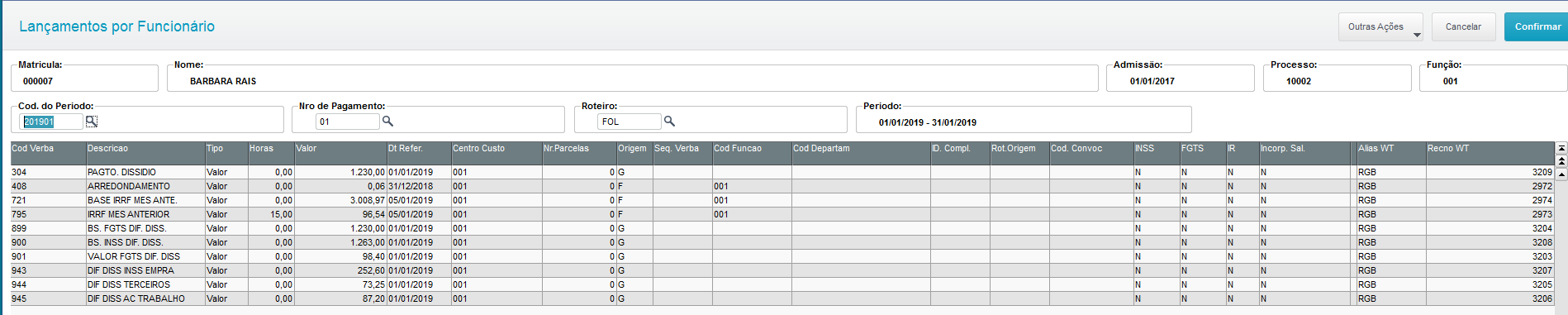This screenshot has height=315, width=1568.
Task: Click Cancelar button
Action: tap(1463, 26)
